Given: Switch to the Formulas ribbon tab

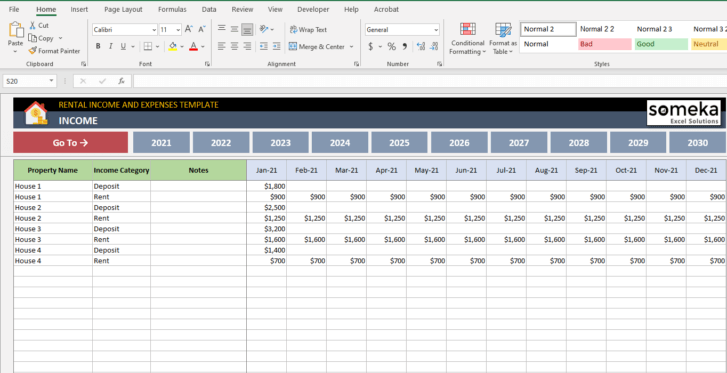Looking at the screenshot, I should tap(172, 9).
